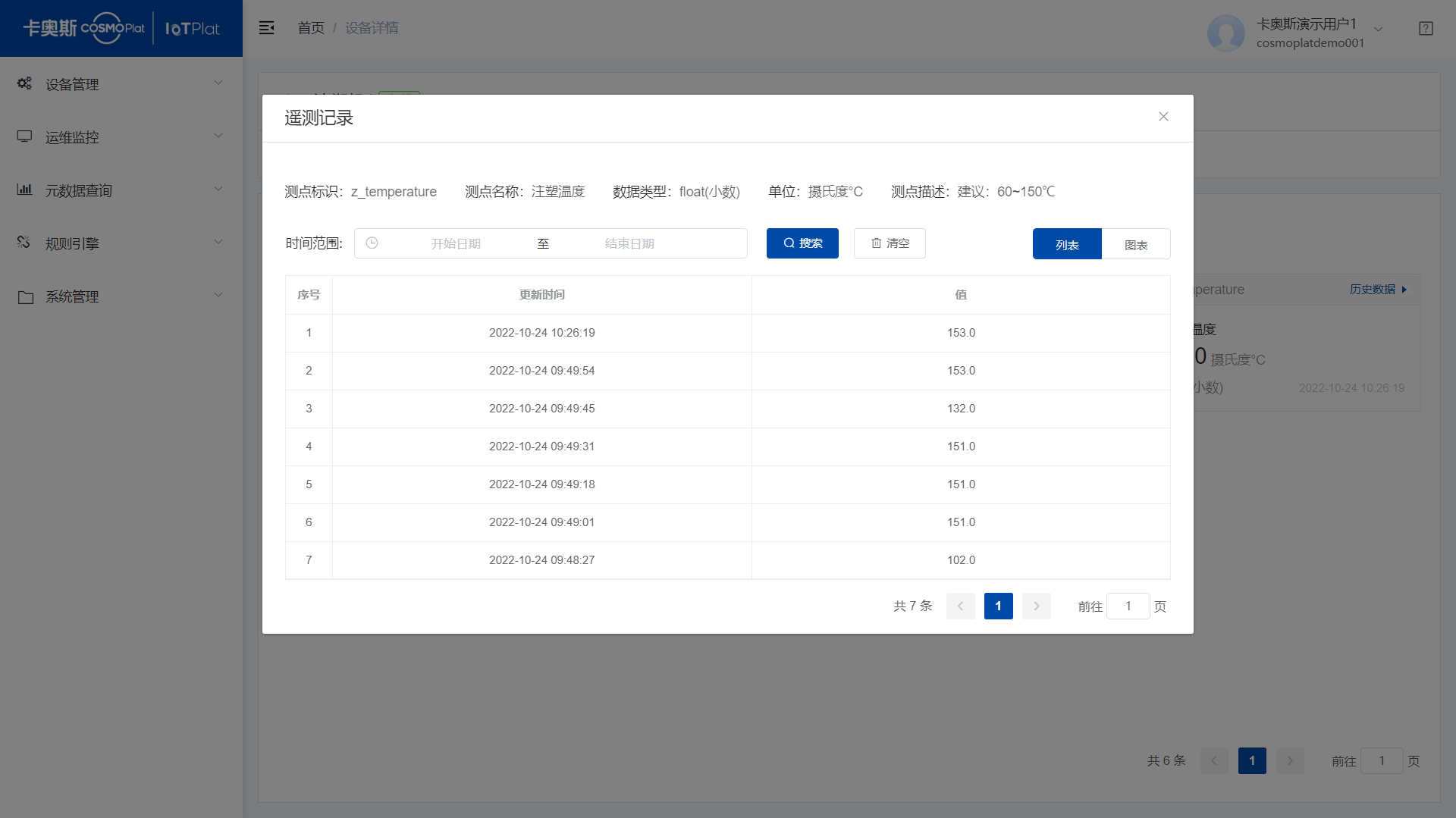Click dialog pagination previous page arrow
This screenshot has height=818, width=1456.
[960, 606]
